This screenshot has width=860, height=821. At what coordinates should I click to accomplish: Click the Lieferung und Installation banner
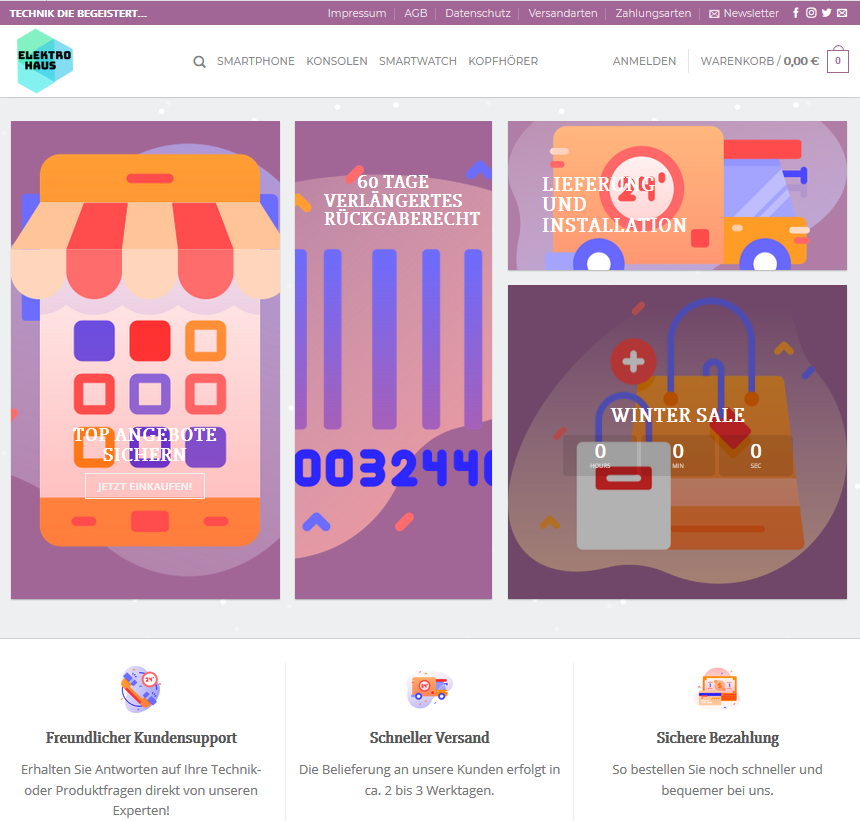[x=677, y=196]
